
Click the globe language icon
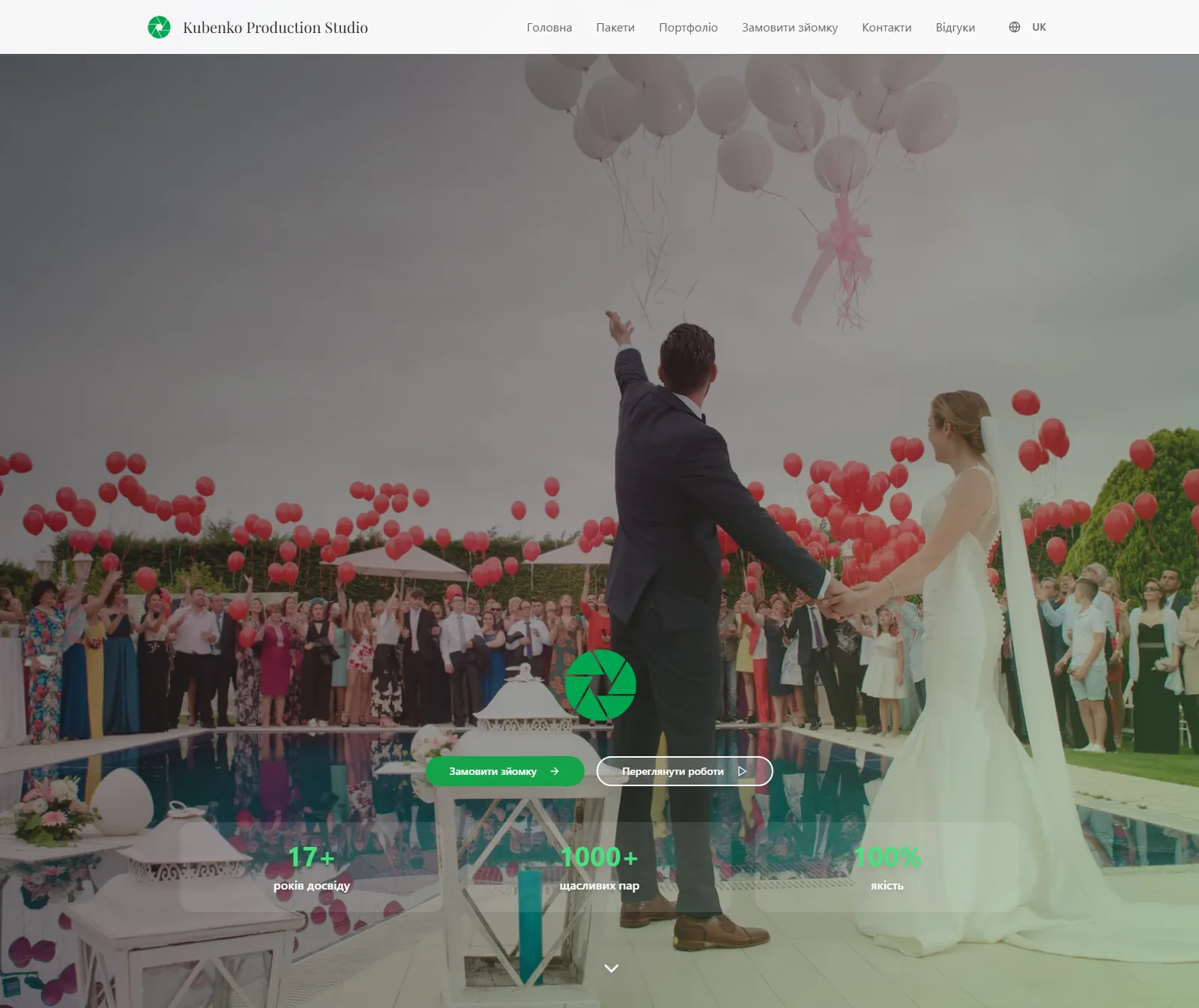click(x=1015, y=27)
